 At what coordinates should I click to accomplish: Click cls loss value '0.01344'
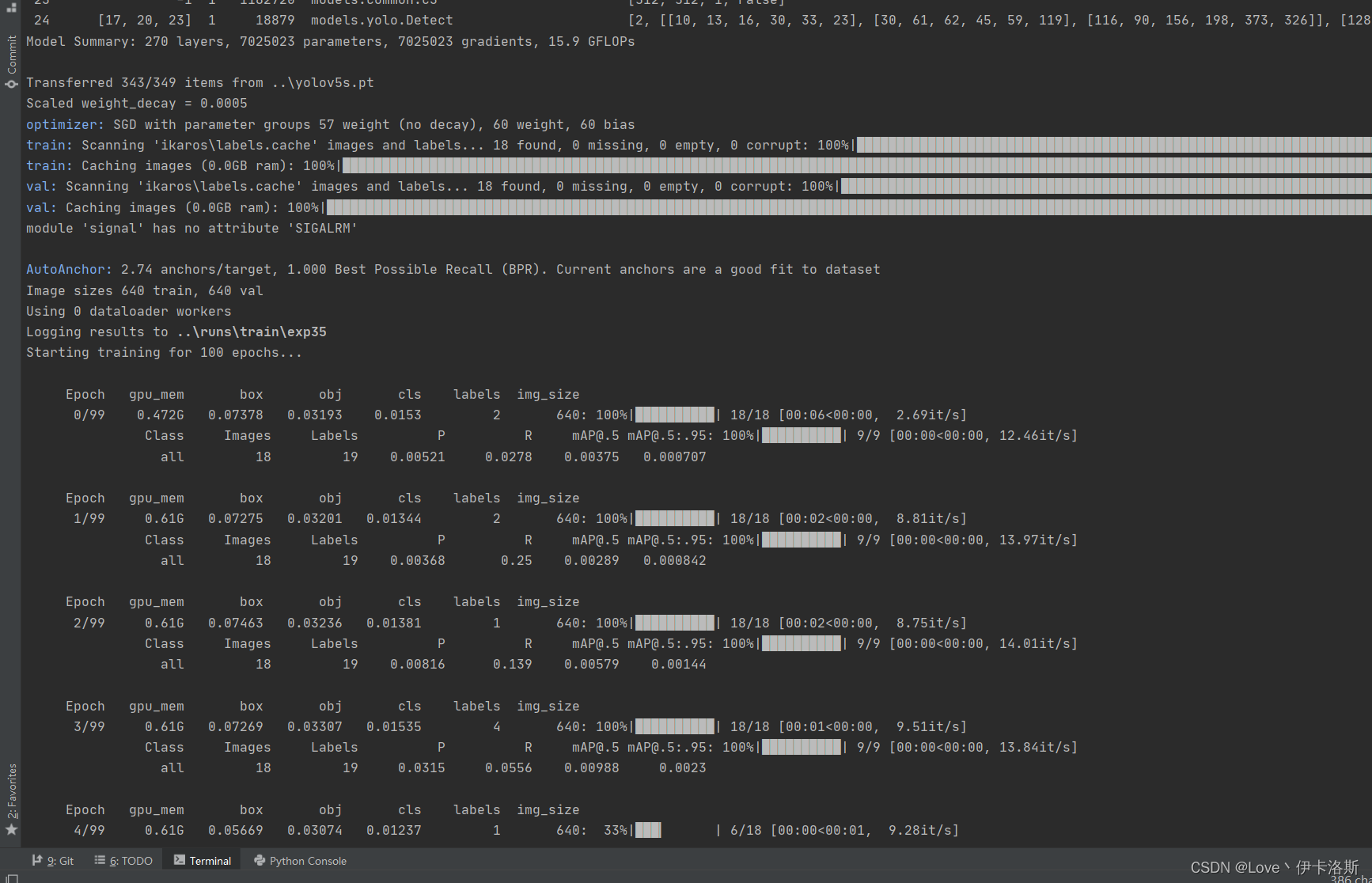394,518
